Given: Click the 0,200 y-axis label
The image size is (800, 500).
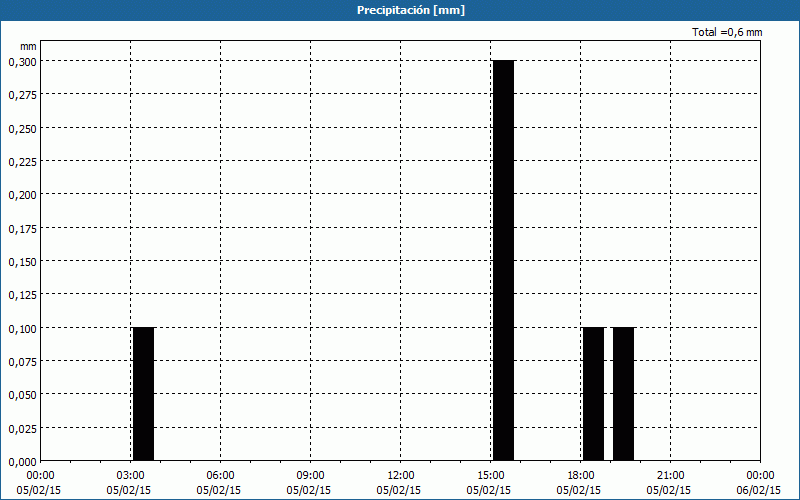Looking at the screenshot, I should pyautogui.click(x=22, y=194).
